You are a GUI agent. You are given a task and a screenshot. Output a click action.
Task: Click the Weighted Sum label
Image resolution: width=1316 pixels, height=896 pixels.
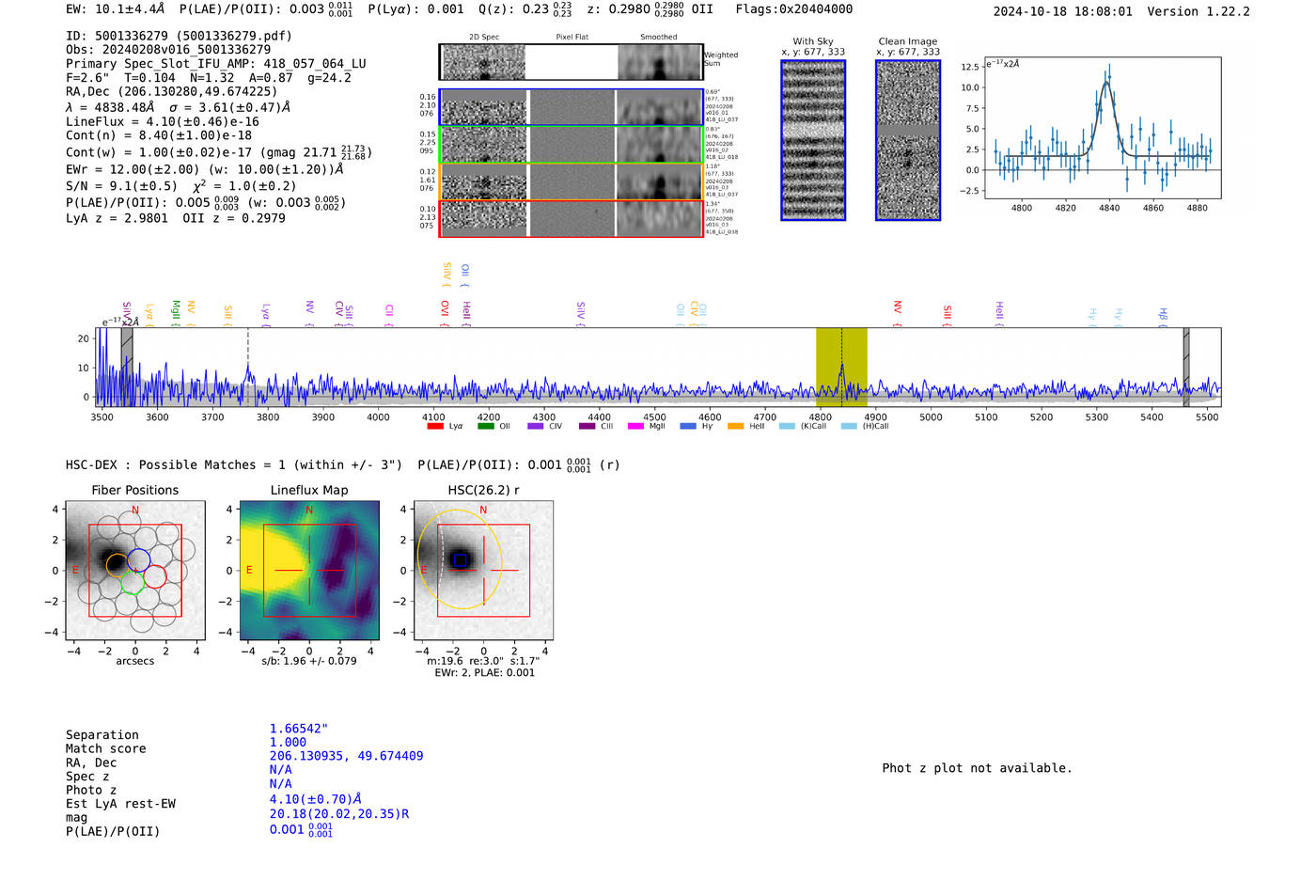tap(721, 59)
